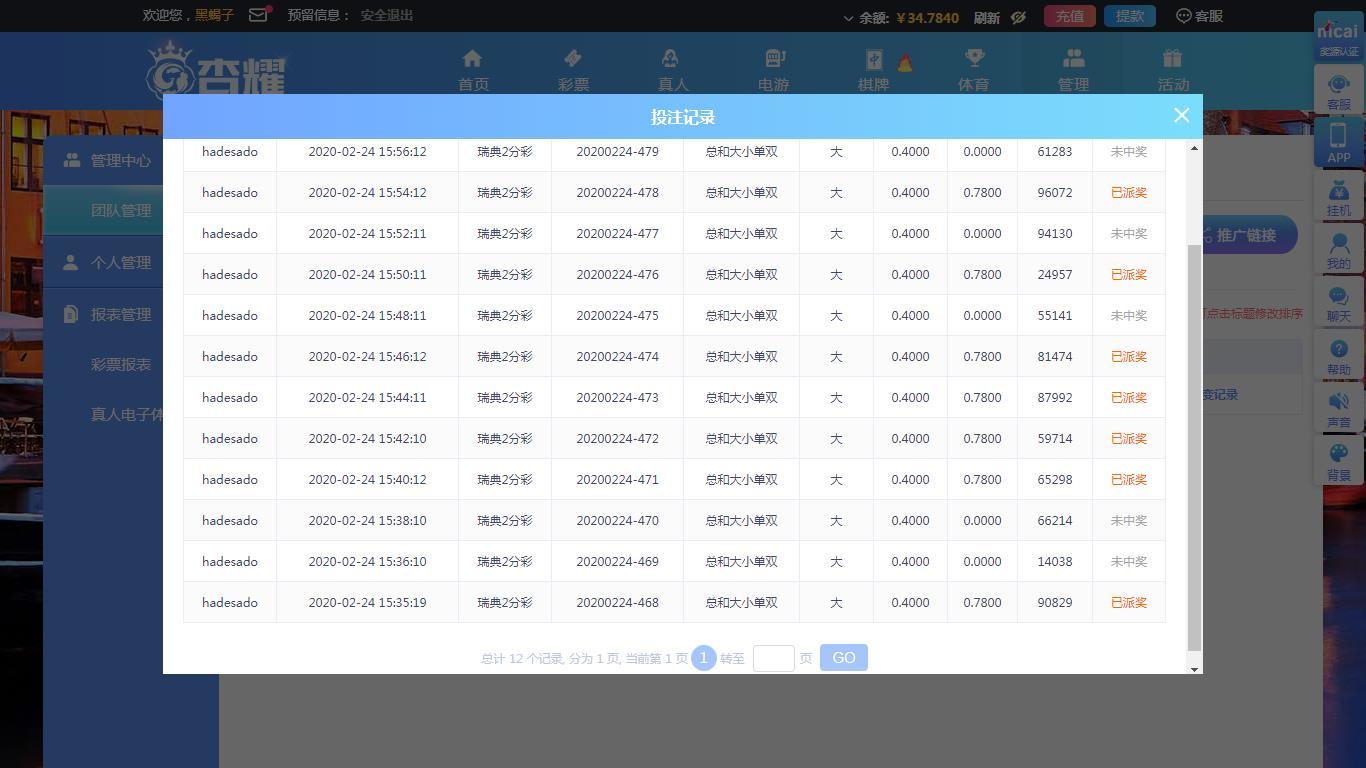This screenshot has height=768, width=1366.
Task: Open the 活动 promotions gift section
Action: [1173, 70]
